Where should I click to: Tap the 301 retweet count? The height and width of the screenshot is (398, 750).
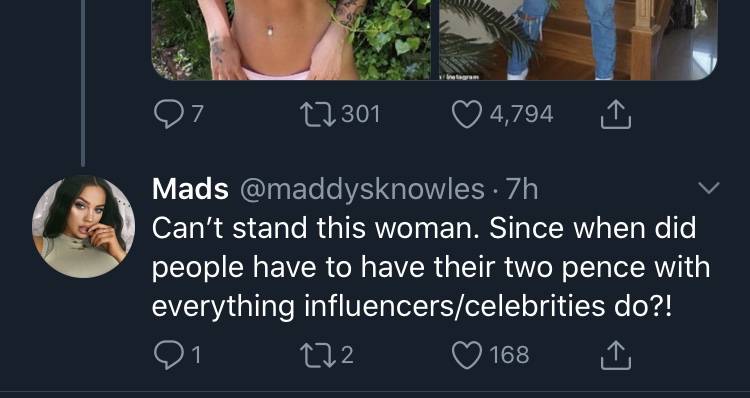pos(361,115)
